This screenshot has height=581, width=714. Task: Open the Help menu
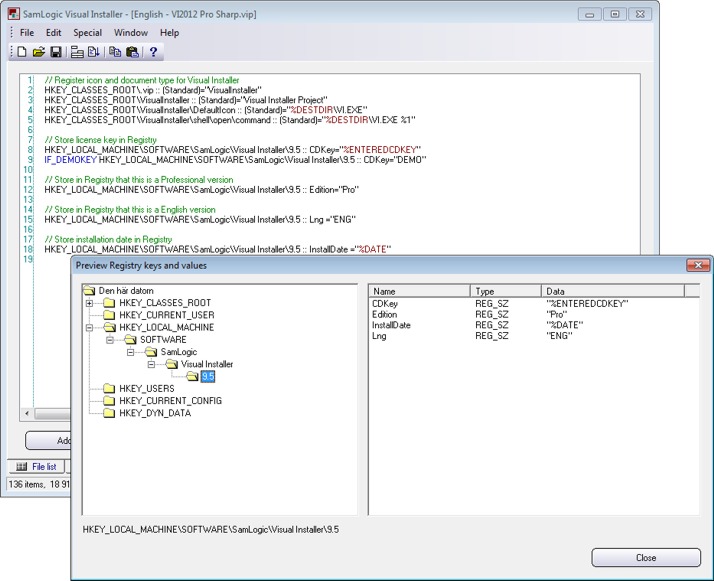coord(169,33)
